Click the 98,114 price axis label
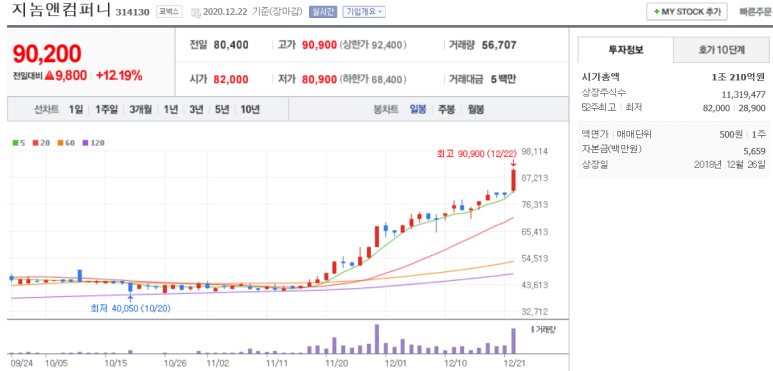 tap(534, 152)
